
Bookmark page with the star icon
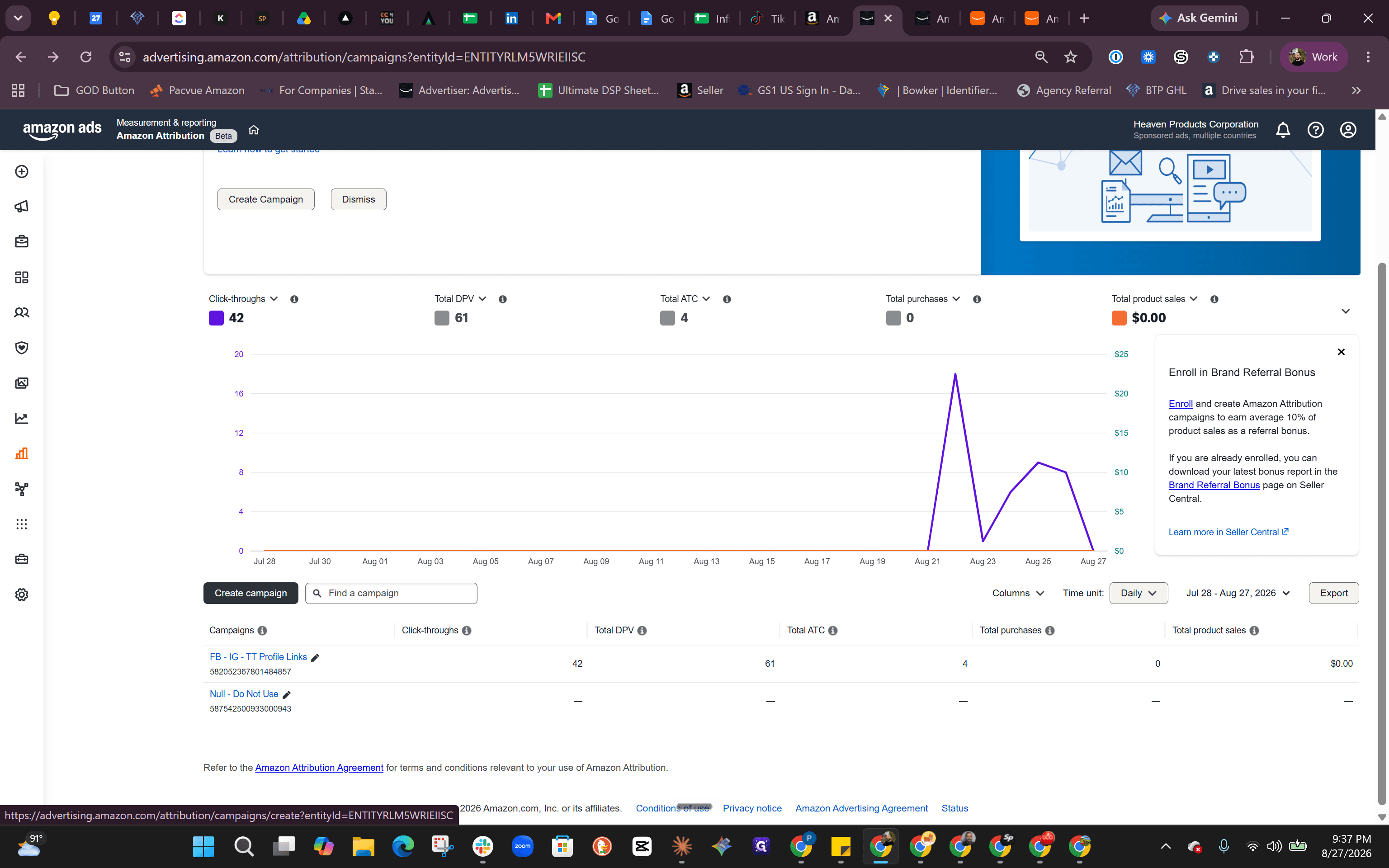point(1070,57)
